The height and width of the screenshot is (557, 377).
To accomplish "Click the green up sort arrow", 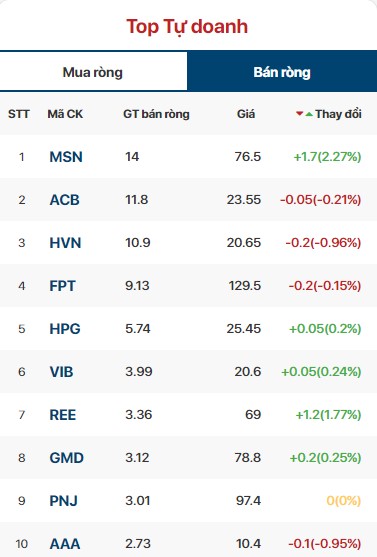I will click(309, 114).
